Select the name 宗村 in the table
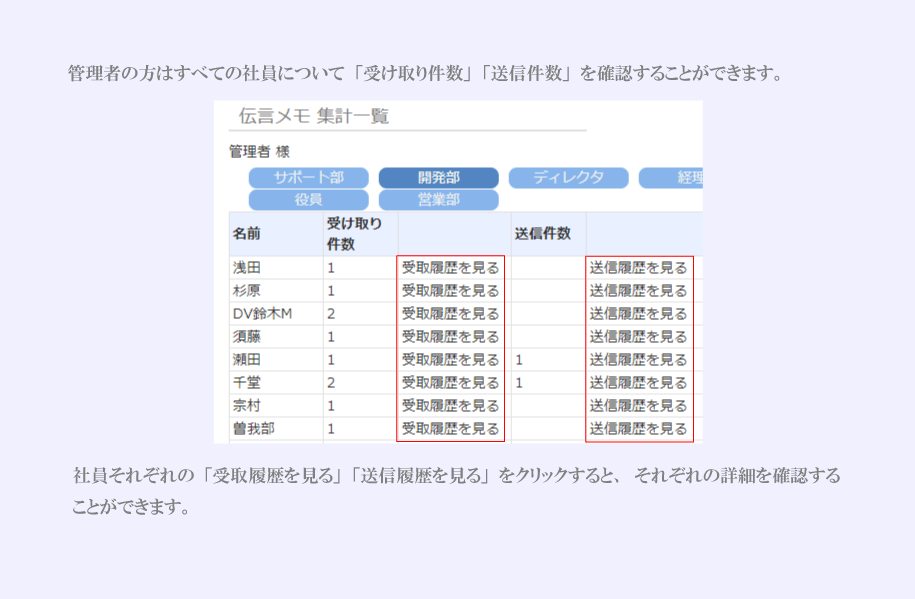Image resolution: width=915 pixels, height=599 pixels. 247,406
